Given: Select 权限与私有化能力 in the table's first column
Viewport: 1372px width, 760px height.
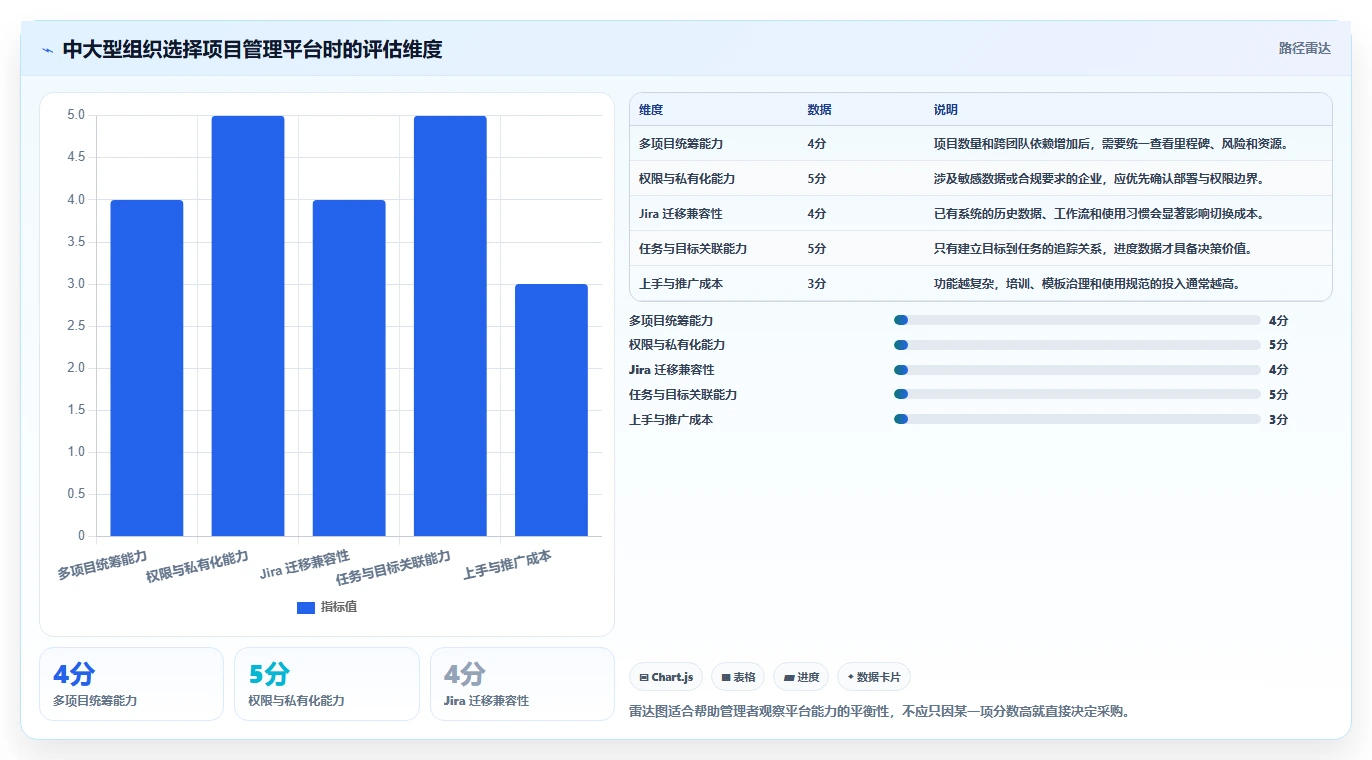Looking at the screenshot, I should tap(687, 179).
